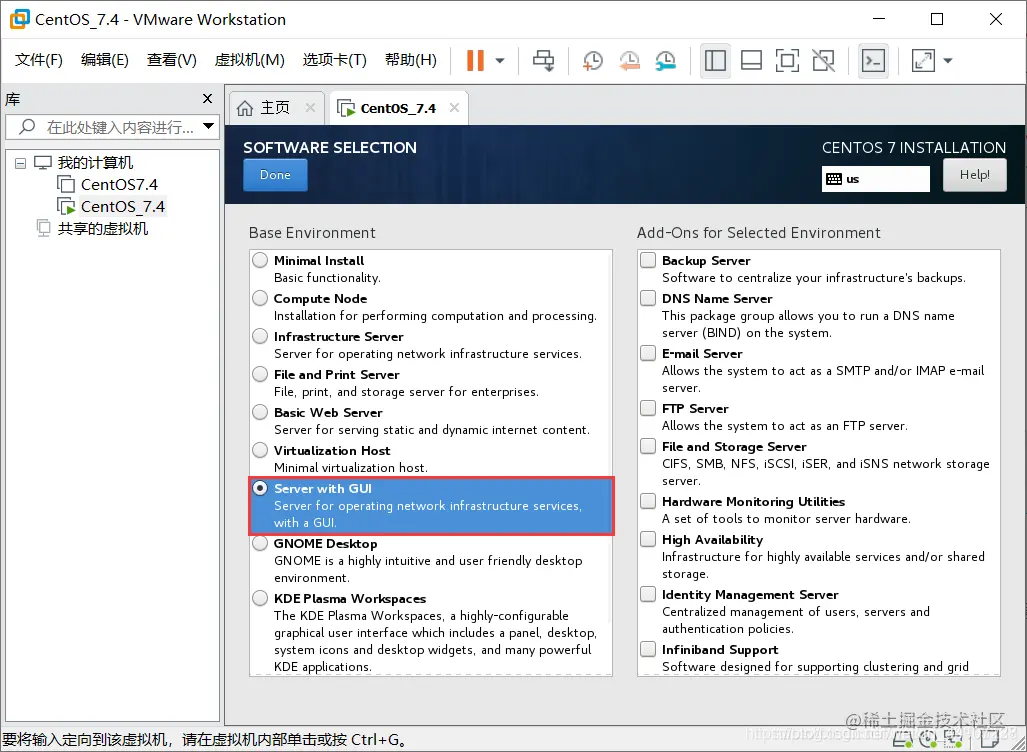Click the library search input field
Viewport: 1027px width, 752px height.
pos(112,126)
